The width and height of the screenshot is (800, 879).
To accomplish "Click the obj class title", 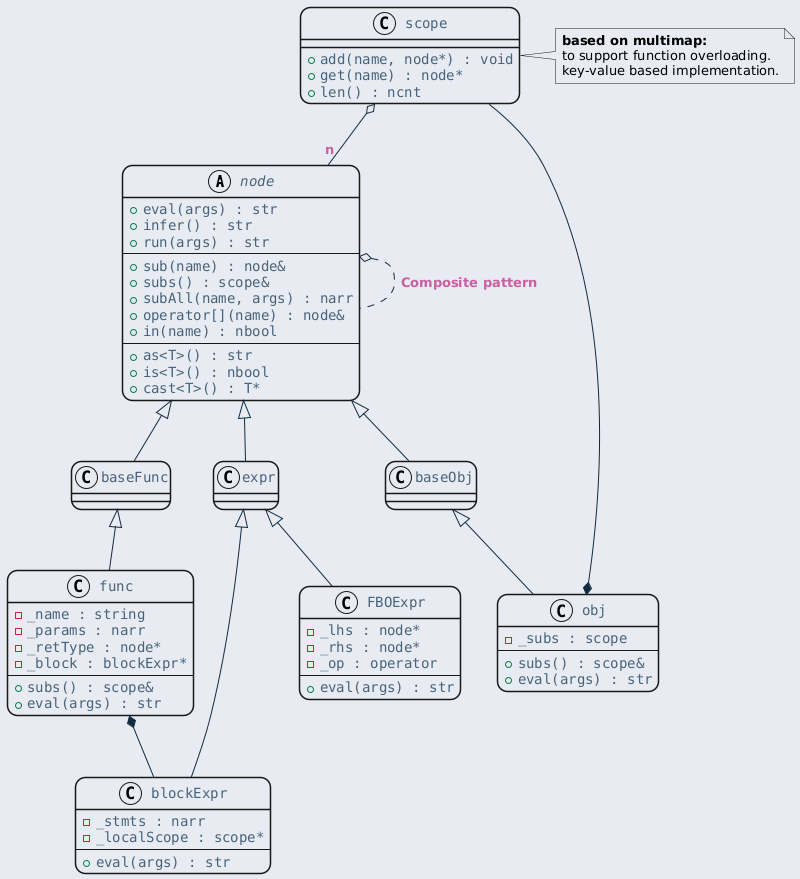I will point(593,610).
